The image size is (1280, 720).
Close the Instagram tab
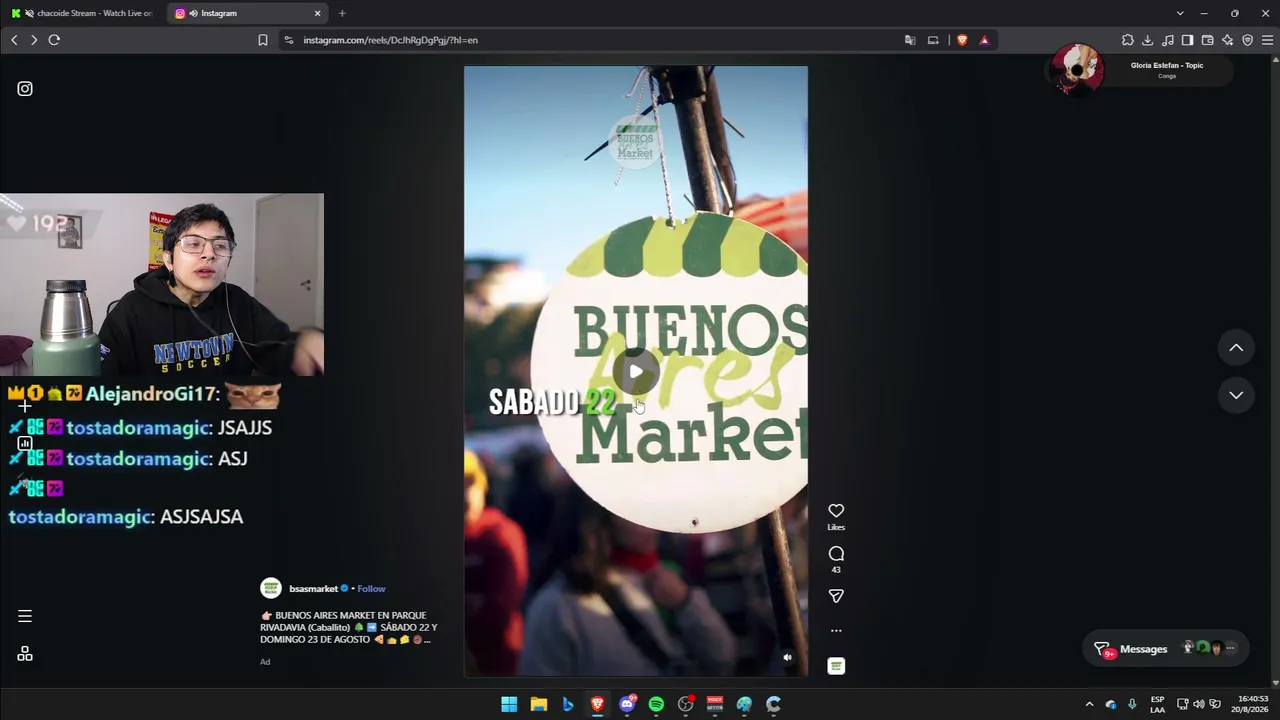[318, 13]
